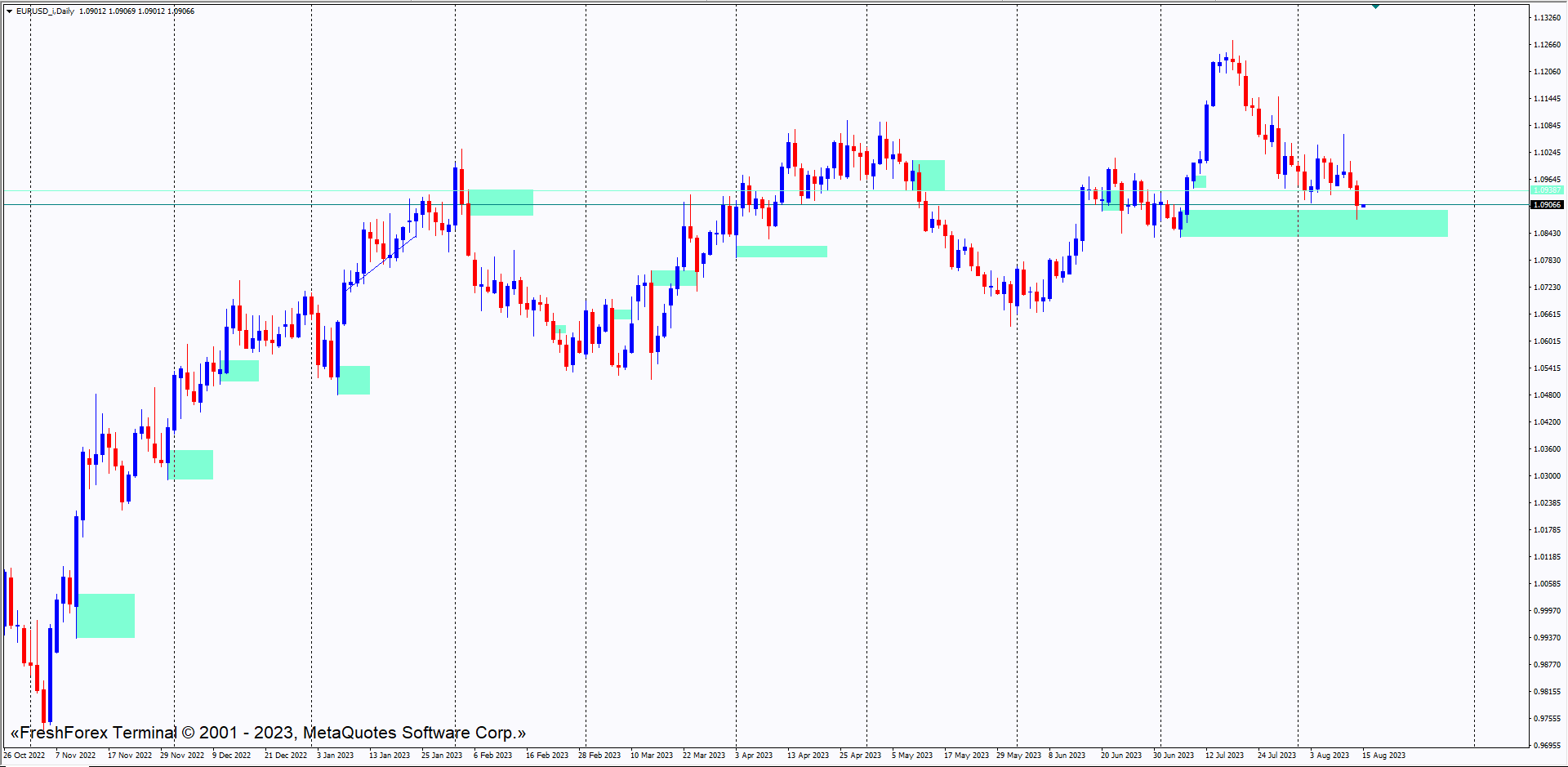Click the green rectangle near May 2023 high
The height and width of the screenshot is (767, 1568).
click(930, 175)
